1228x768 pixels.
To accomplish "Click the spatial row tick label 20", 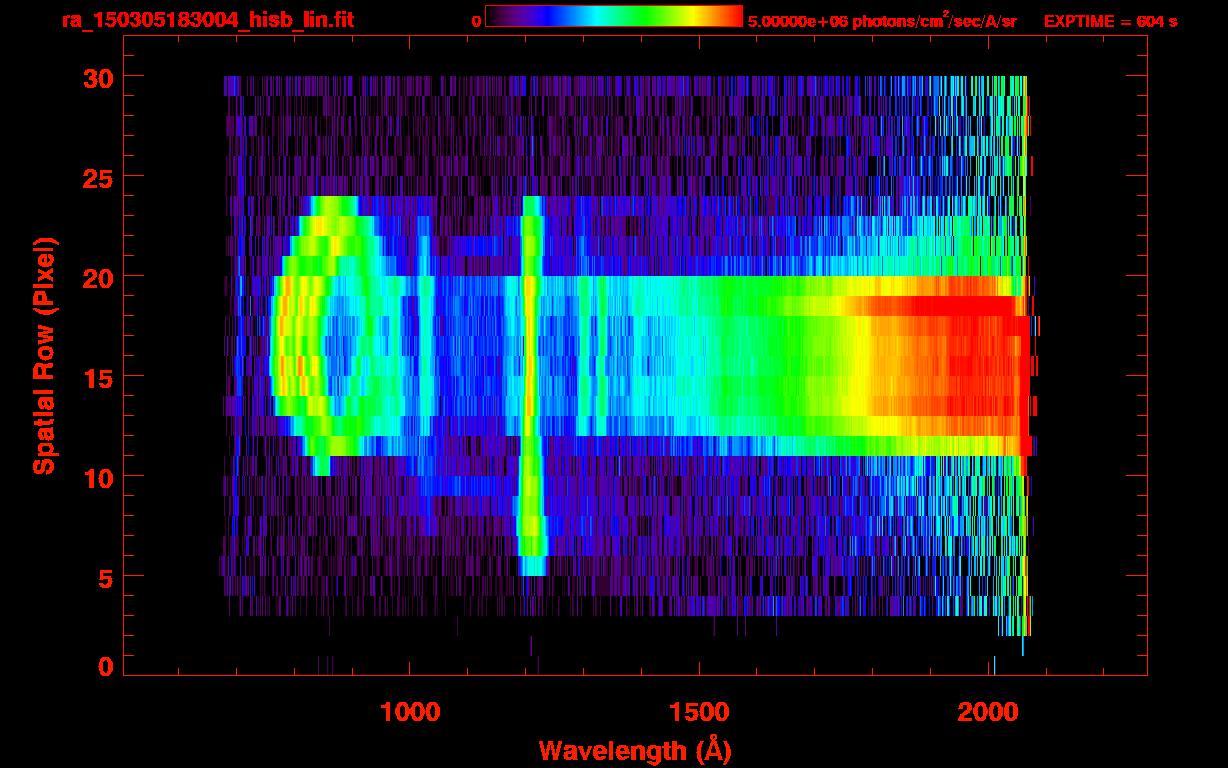I will pos(96,277).
